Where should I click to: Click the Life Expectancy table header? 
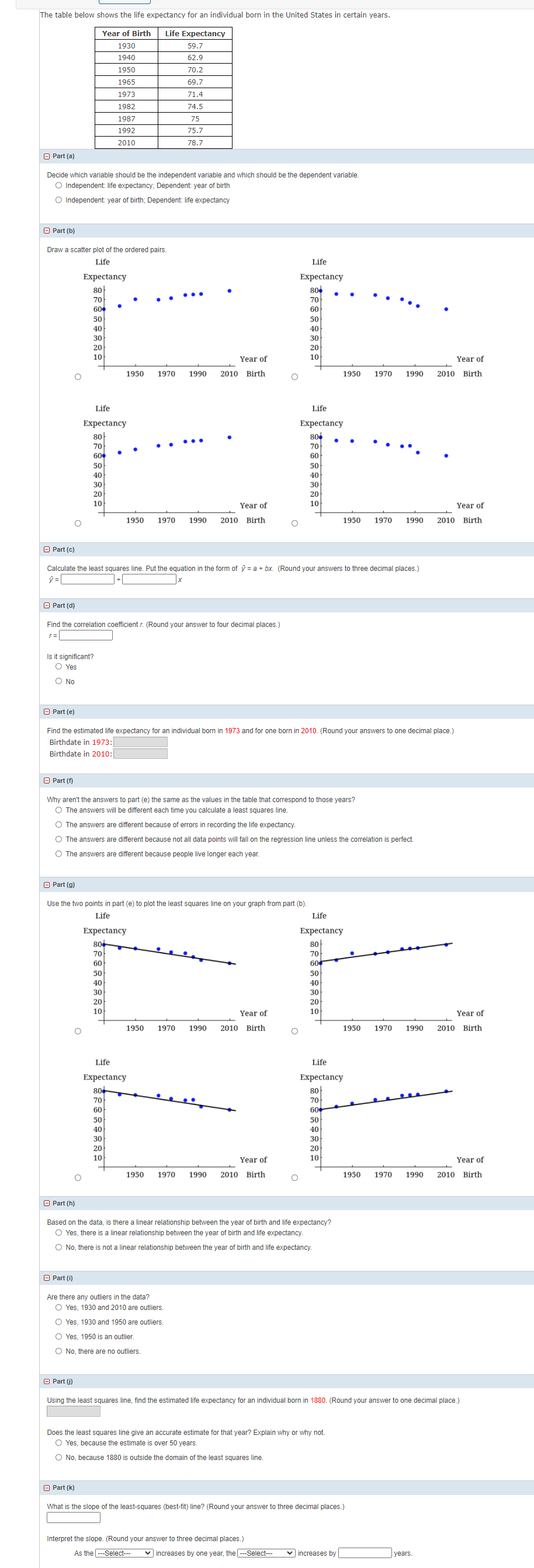tap(196, 33)
